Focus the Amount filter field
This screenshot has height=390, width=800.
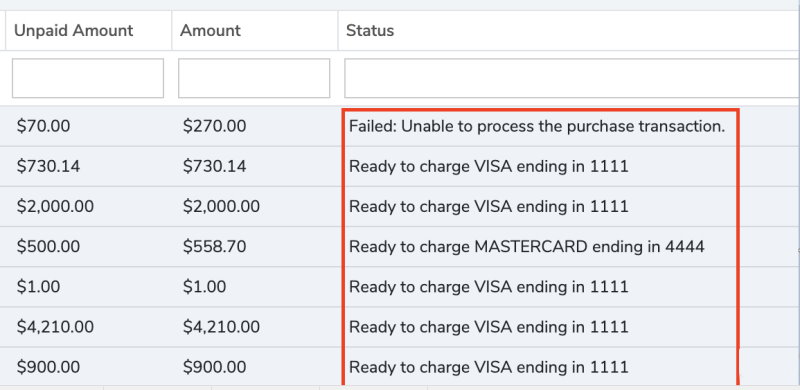[254, 78]
